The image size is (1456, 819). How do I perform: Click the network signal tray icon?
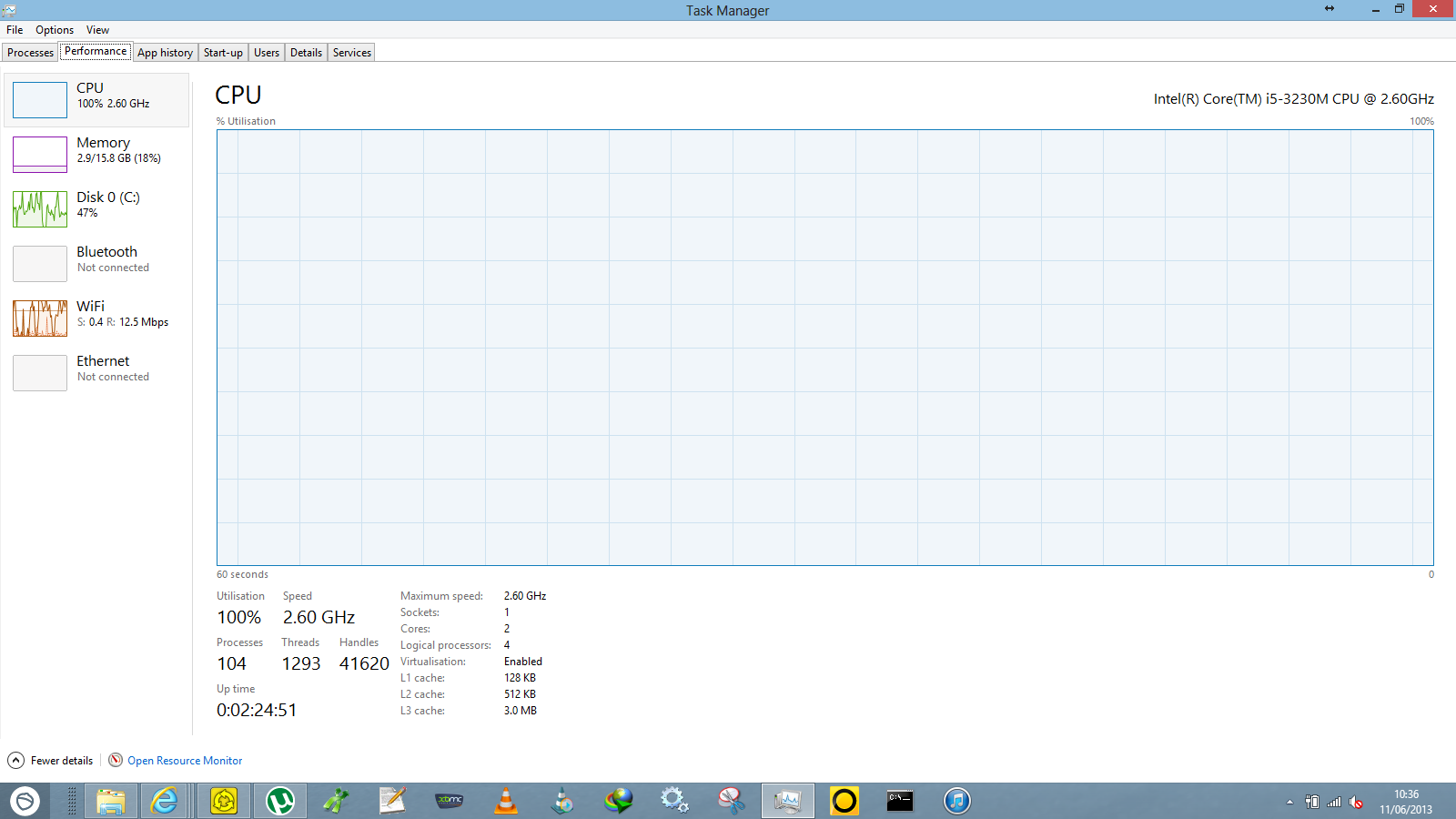[1334, 802]
